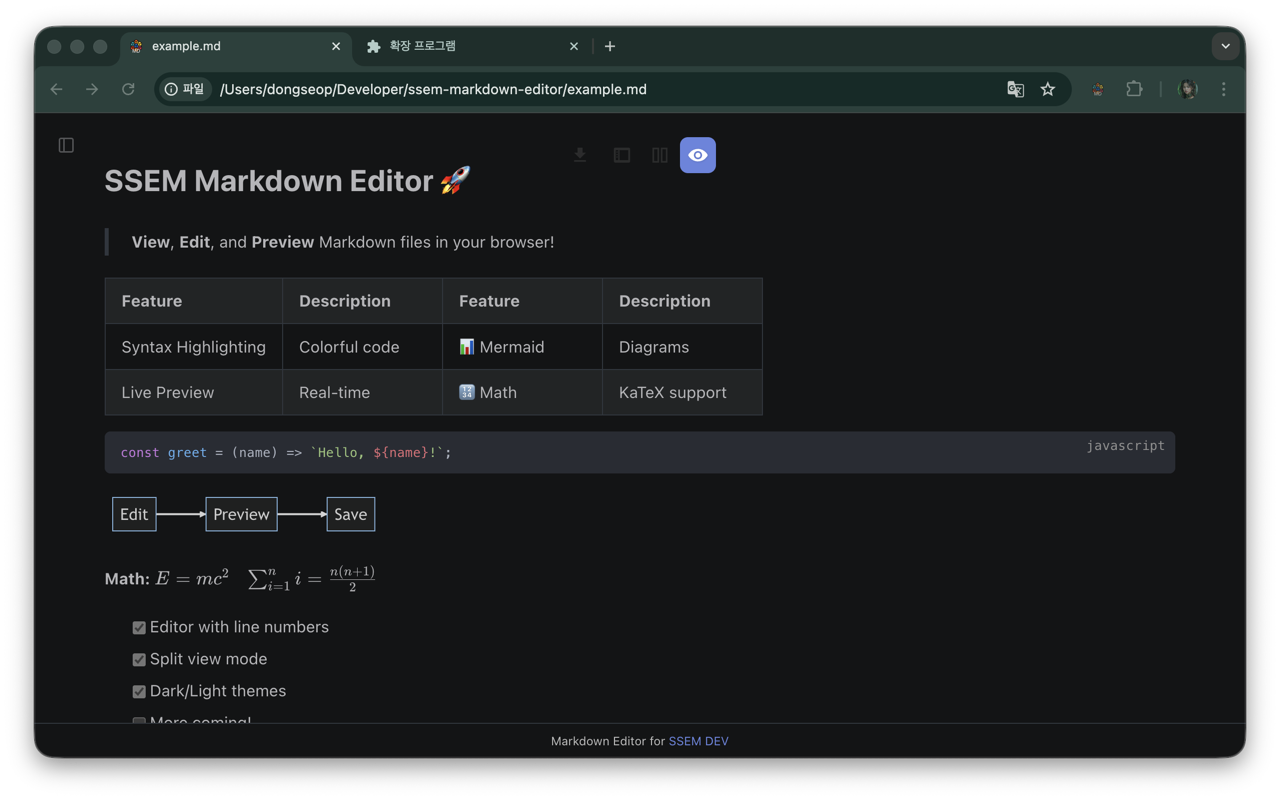Click the javascript code block label

[1126, 446]
